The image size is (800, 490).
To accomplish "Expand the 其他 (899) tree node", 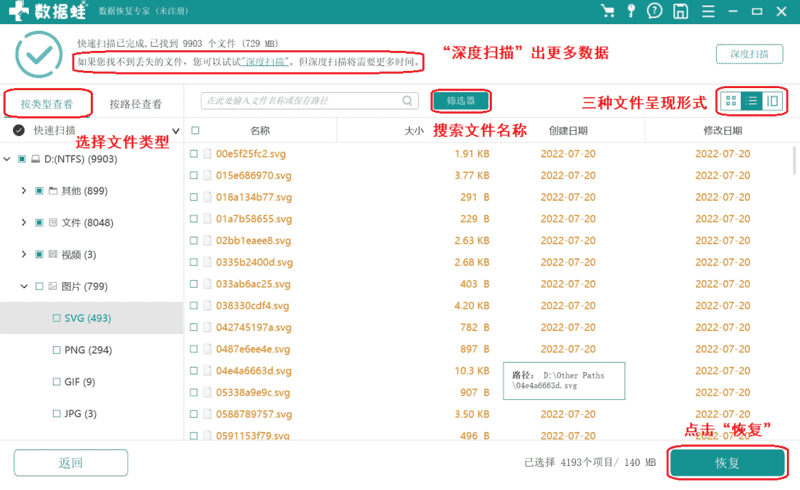I will 24,190.
